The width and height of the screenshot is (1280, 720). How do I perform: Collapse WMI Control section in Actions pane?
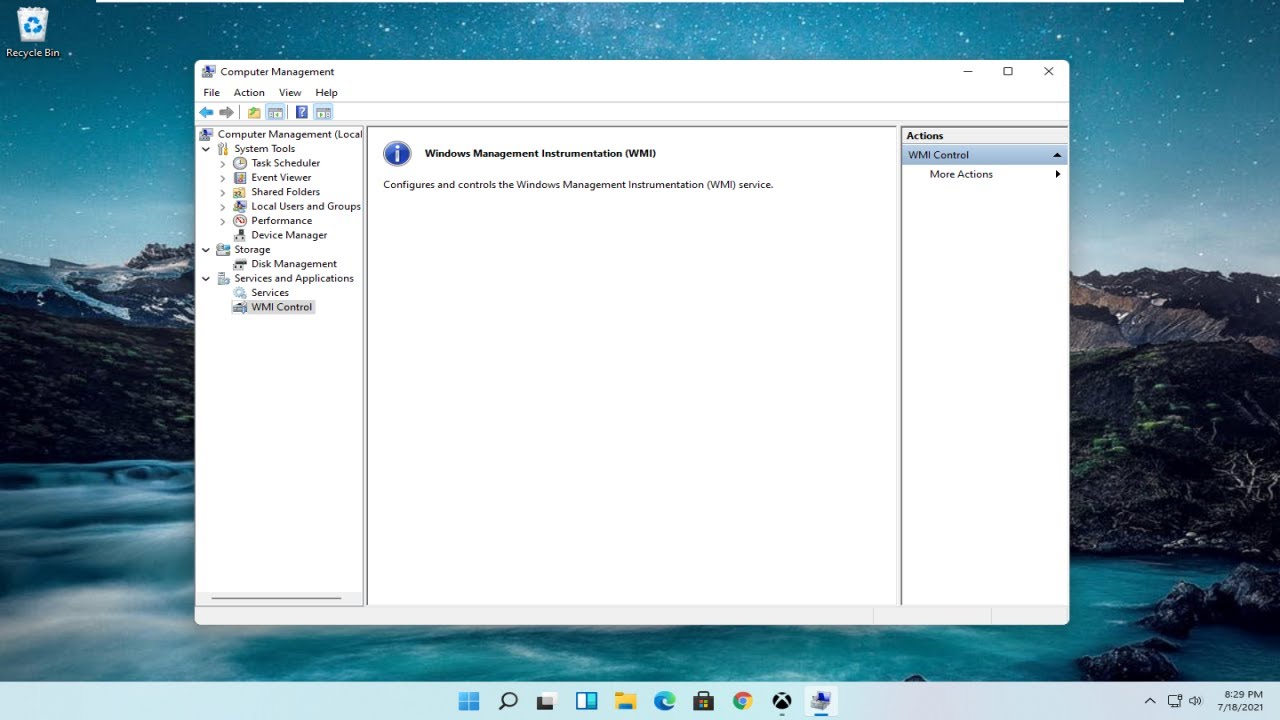click(1057, 155)
